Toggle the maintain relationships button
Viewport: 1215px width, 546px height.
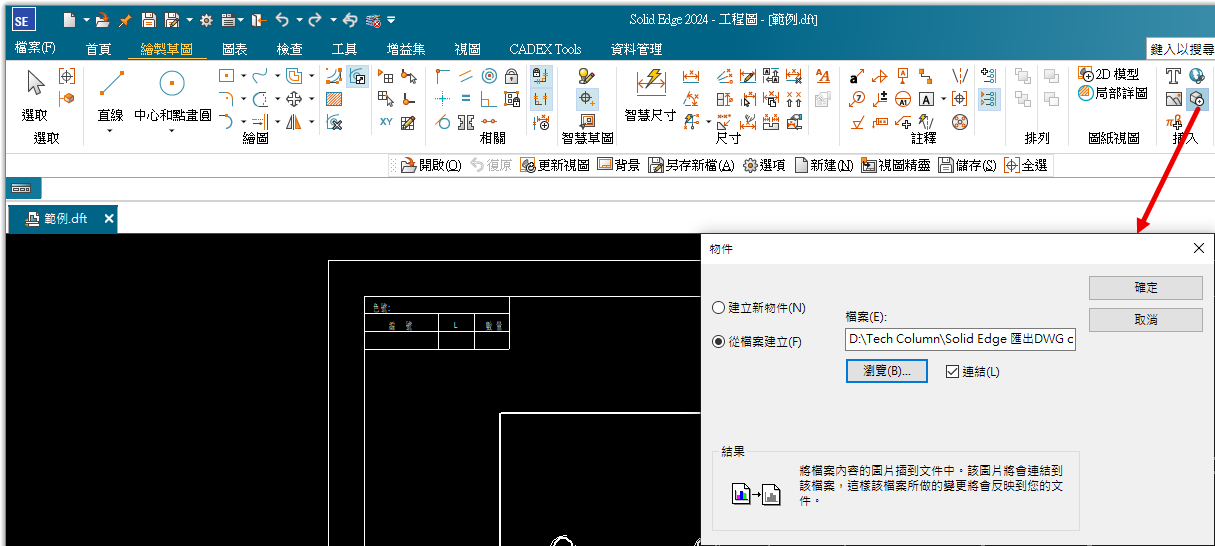click(x=541, y=76)
